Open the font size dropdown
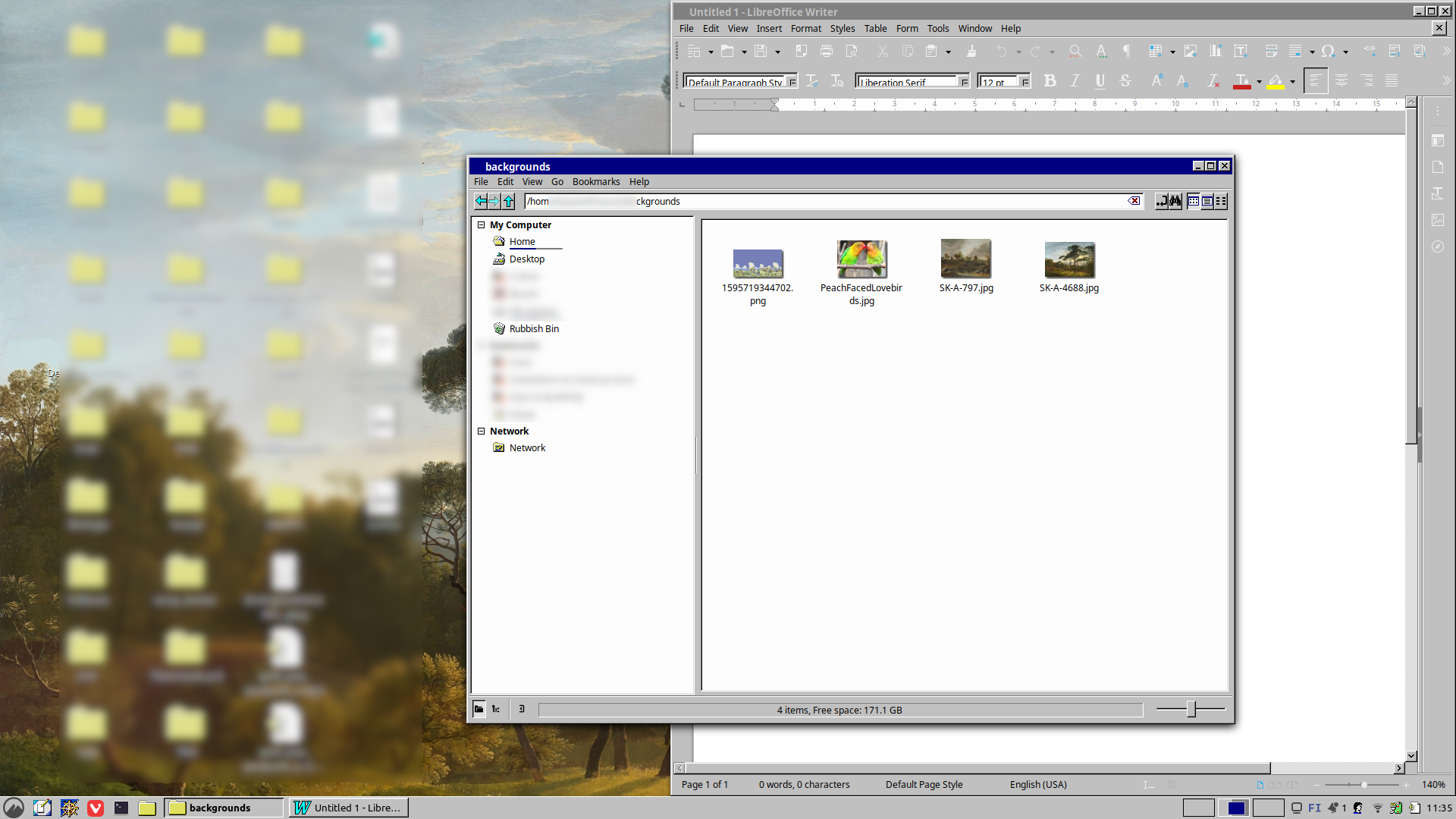Screen dimensions: 1456x819 click(x=1025, y=82)
